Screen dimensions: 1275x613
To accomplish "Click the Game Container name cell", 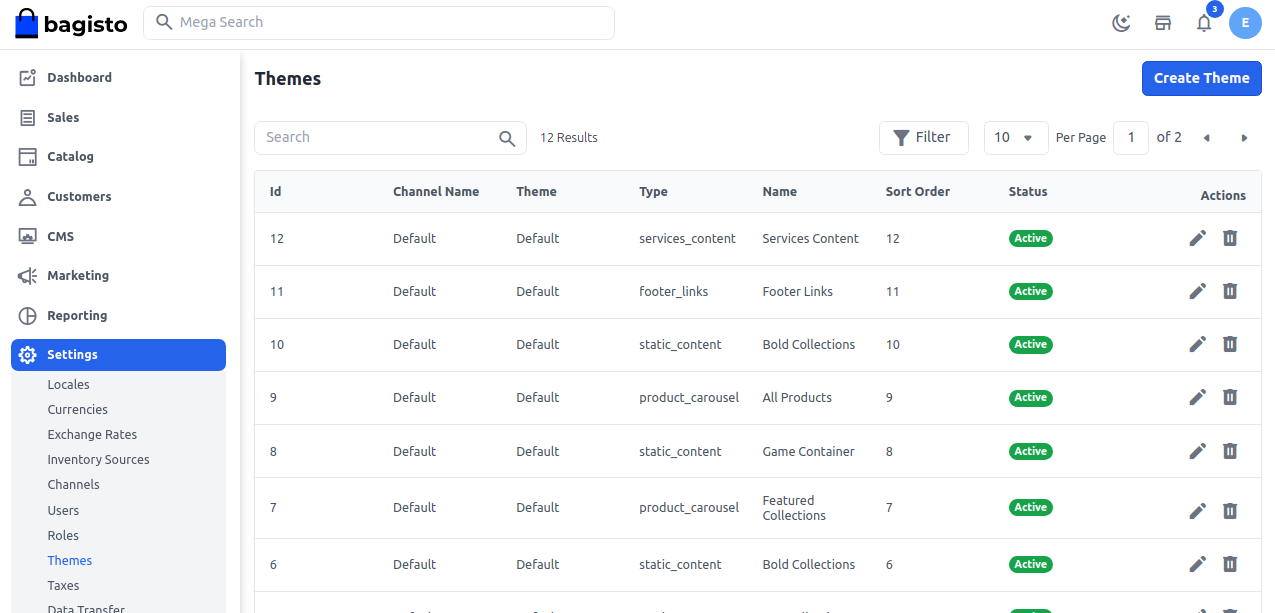I will click(x=808, y=451).
